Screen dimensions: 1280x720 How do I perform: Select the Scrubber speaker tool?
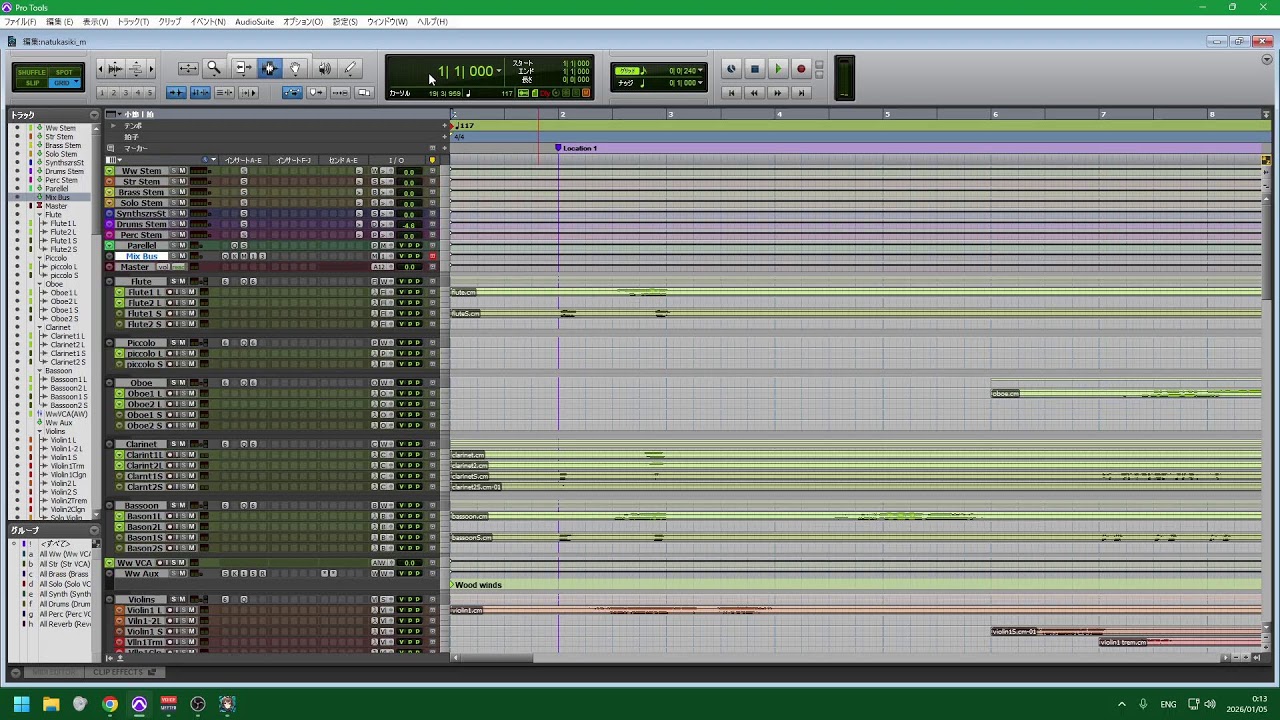[x=324, y=68]
